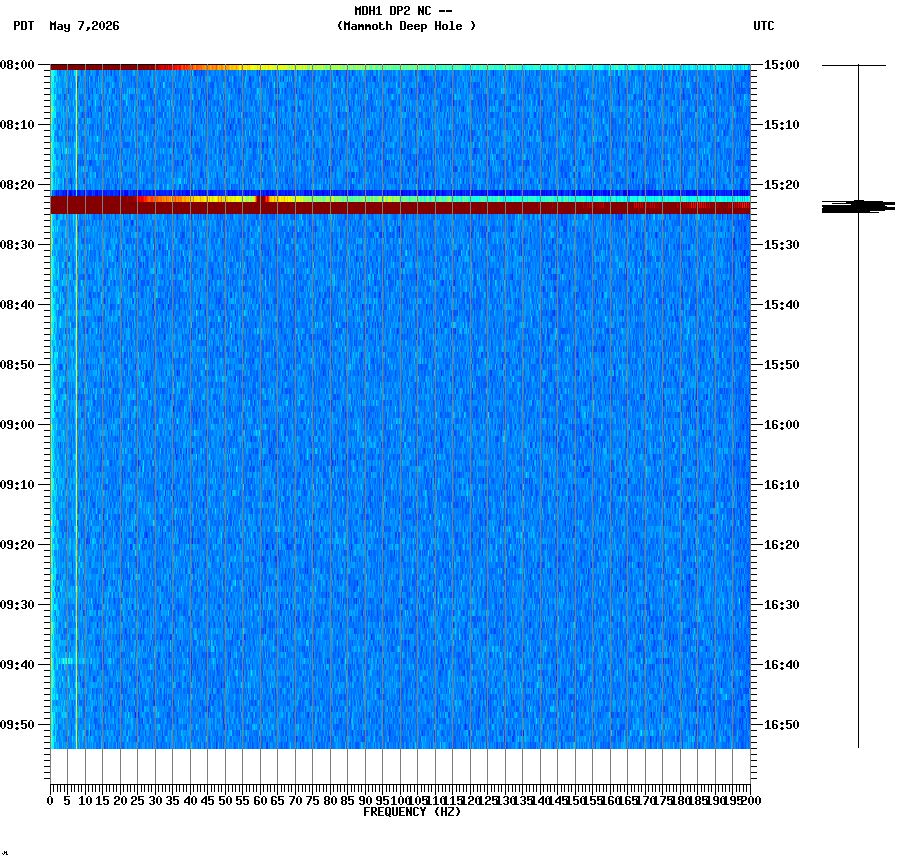Select the PDT time label "09:10"
The width and height of the screenshot is (902, 864).
(x=17, y=485)
